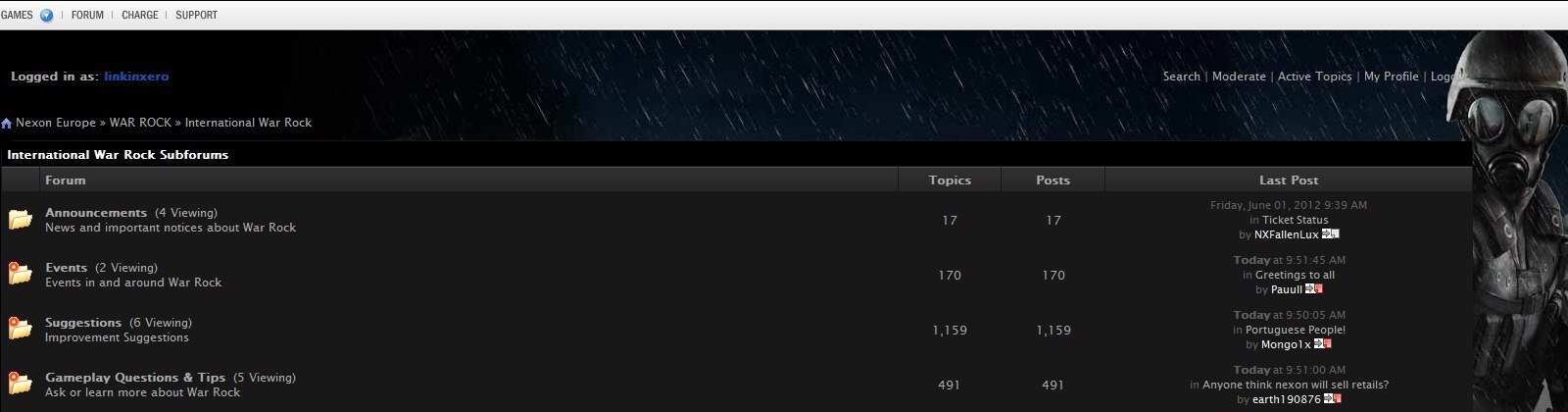Open the Ticket Status last post
Viewport: 1568px width, 412px height.
(x=1296, y=220)
